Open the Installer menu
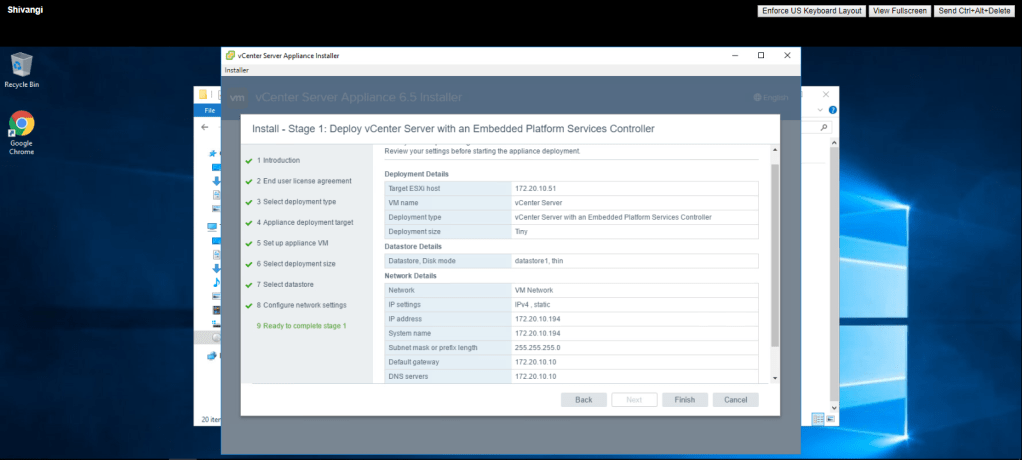This screenshot has height=460, width=1022. 237,70
